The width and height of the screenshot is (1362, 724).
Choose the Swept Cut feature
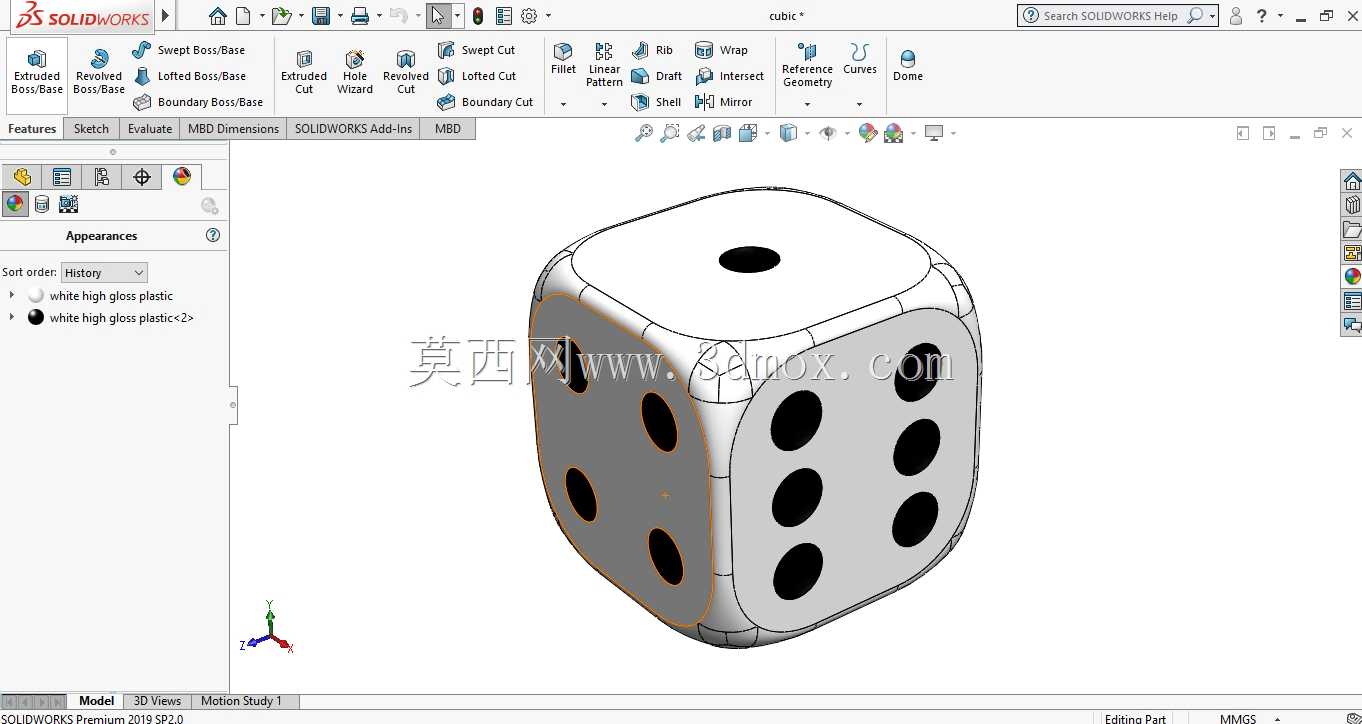tap(477, 50)
